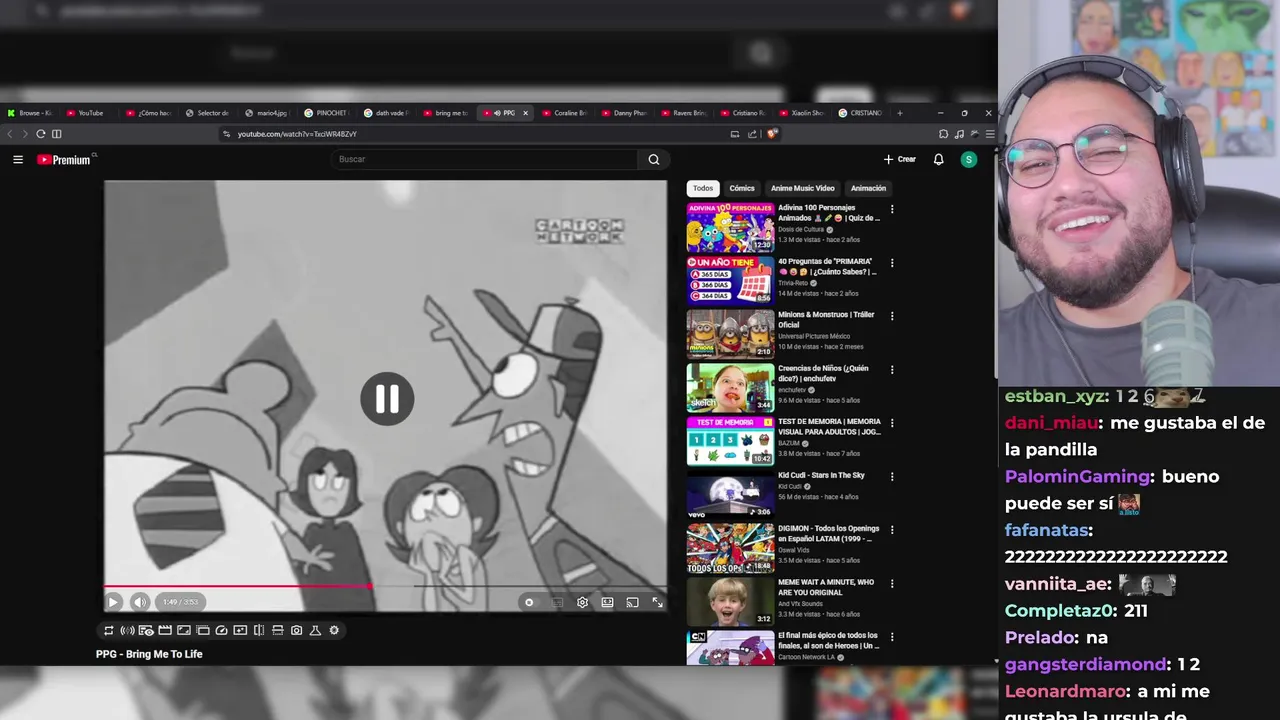Viewport: 1280px width, 720px height.
Task: Open options menu for Creencias de Niños
Action: [892, 370]
